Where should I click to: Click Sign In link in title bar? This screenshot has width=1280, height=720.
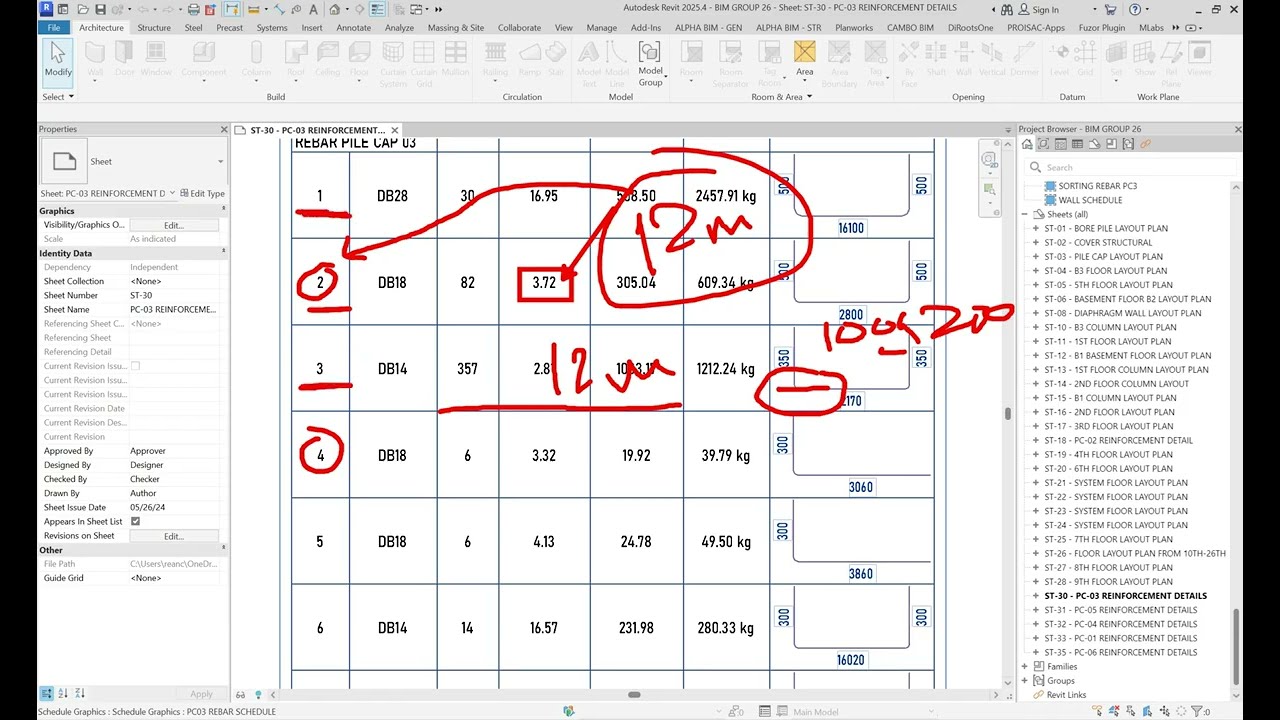pos(1045,9)
